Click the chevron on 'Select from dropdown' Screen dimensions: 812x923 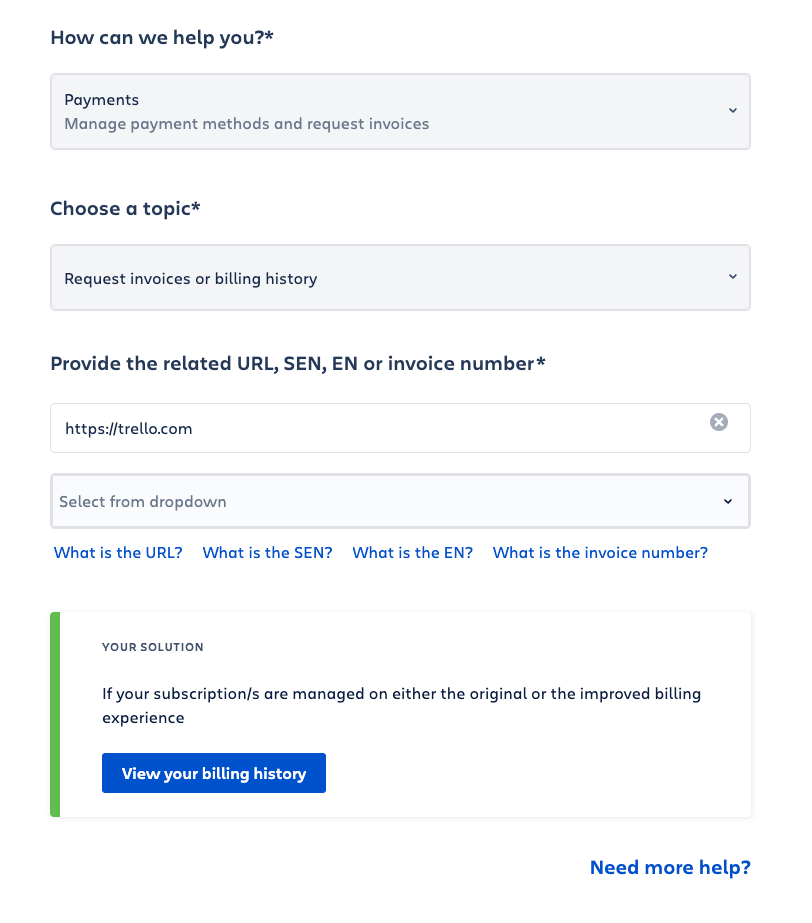coord(728,501)
